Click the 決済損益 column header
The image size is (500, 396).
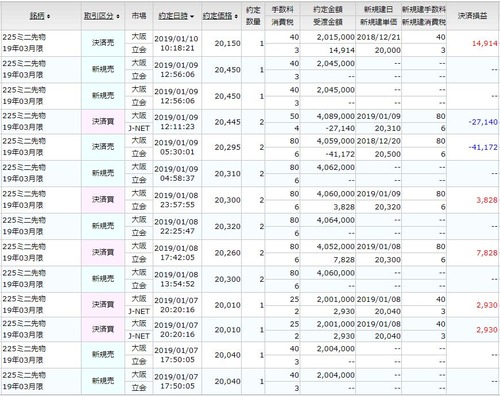[x=472, y=16]
